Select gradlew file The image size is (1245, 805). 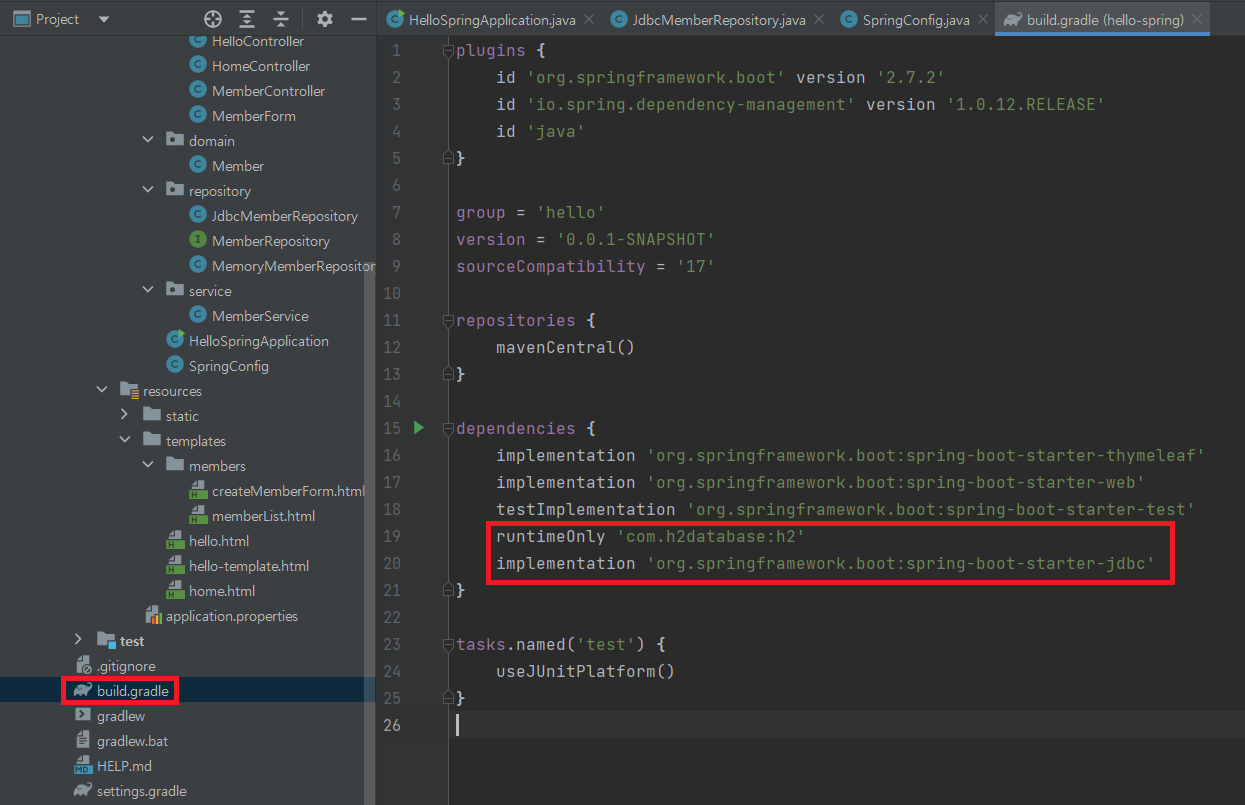click(x=120, y=716)
